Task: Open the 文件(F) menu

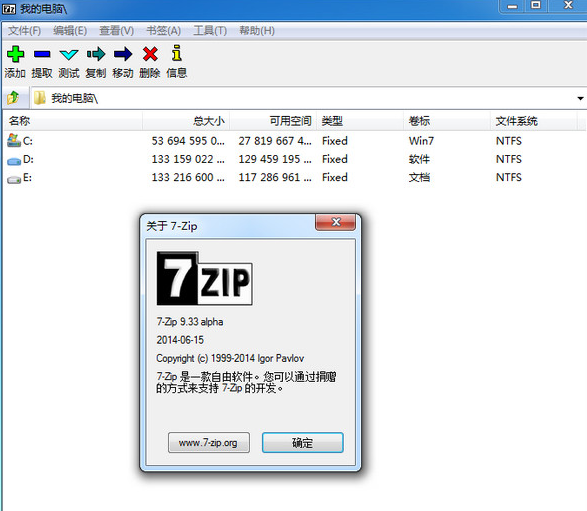Action: (24, 31)
